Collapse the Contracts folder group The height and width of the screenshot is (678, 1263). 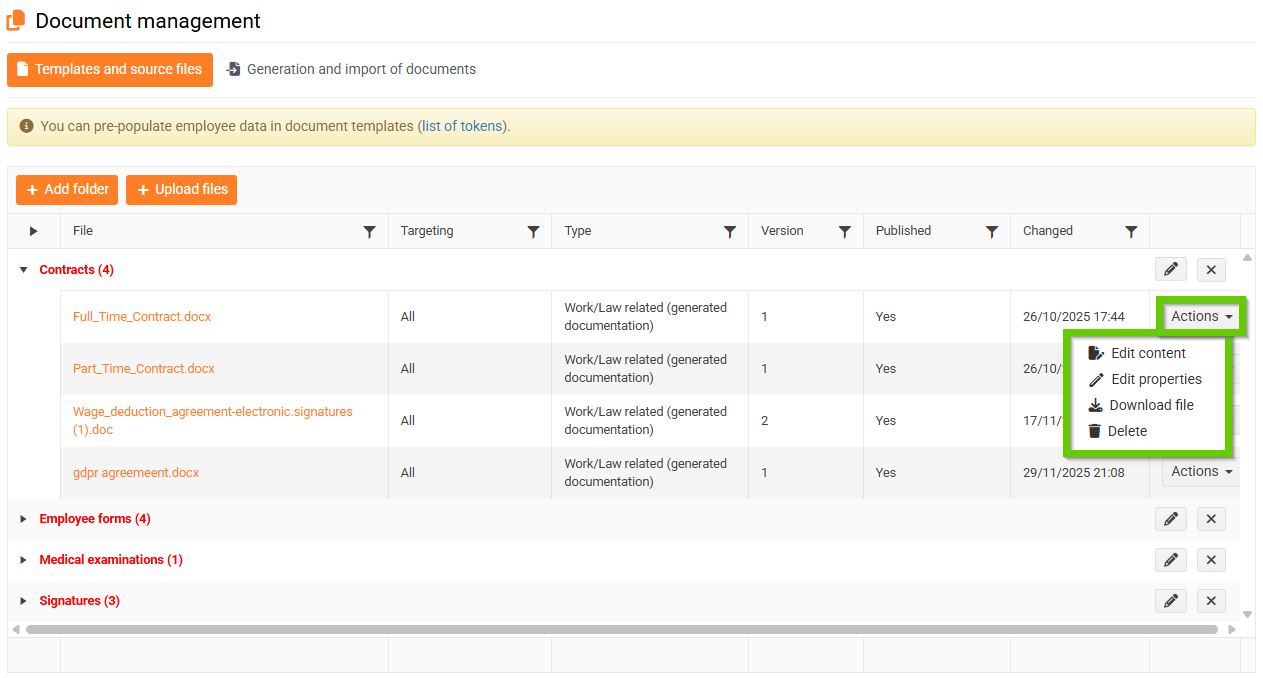click(x=24, y=270)
